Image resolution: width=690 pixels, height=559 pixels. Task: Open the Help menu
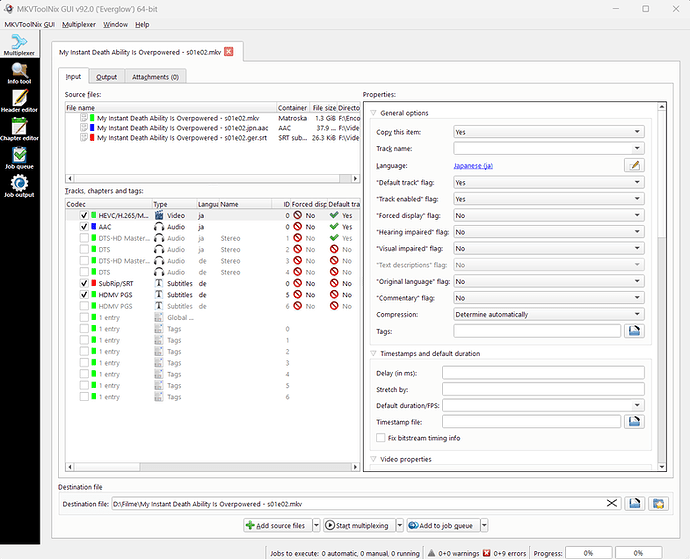pos(142,25)
